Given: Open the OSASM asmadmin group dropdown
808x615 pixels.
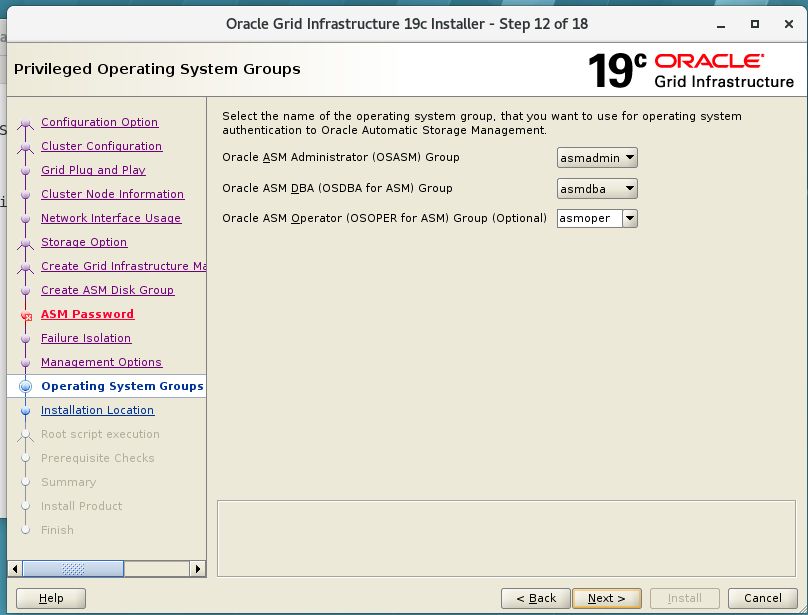Looking at the screenshot, I should [x=597, y=158].
